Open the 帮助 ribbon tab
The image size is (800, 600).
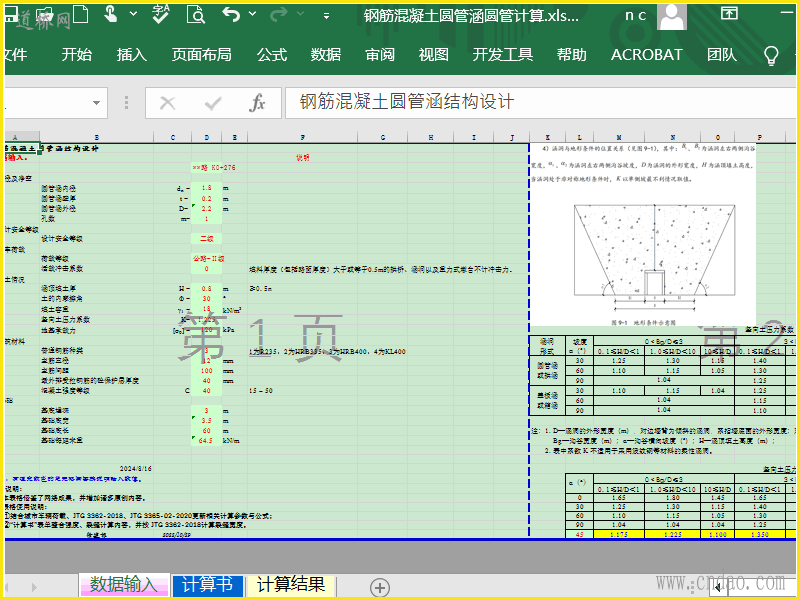tap(572, 55)
